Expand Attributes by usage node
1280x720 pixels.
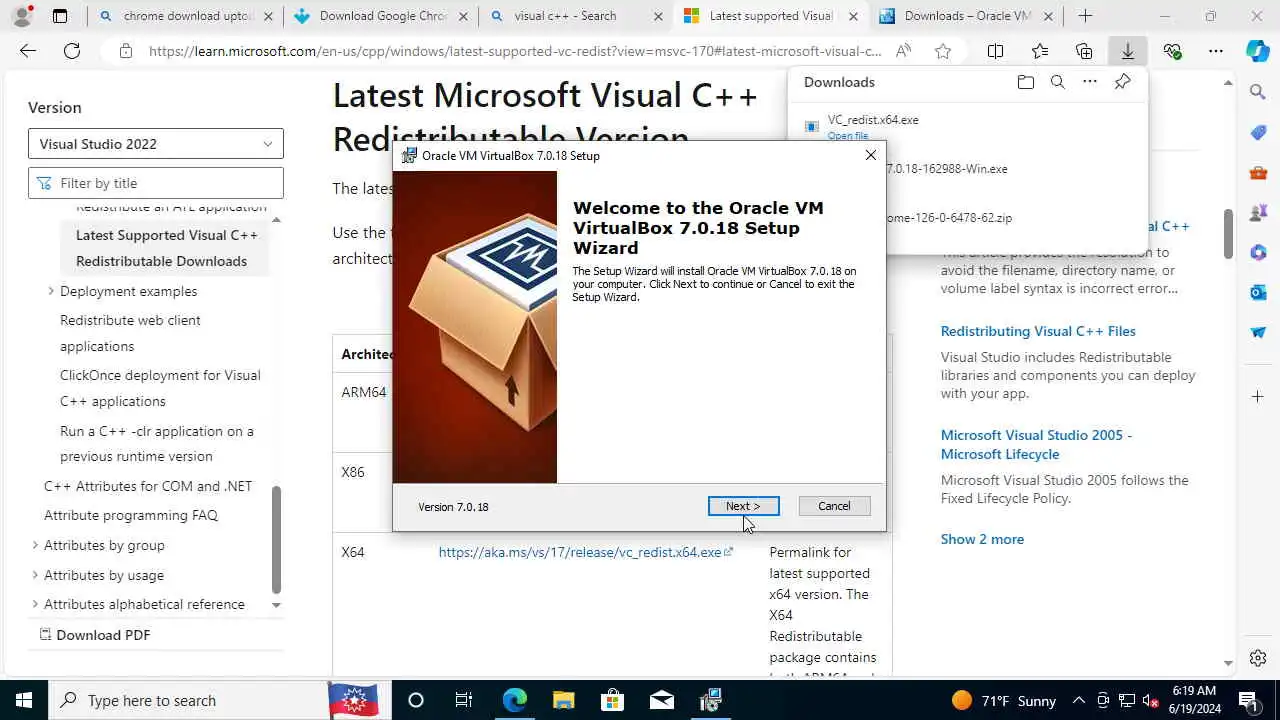35,575
